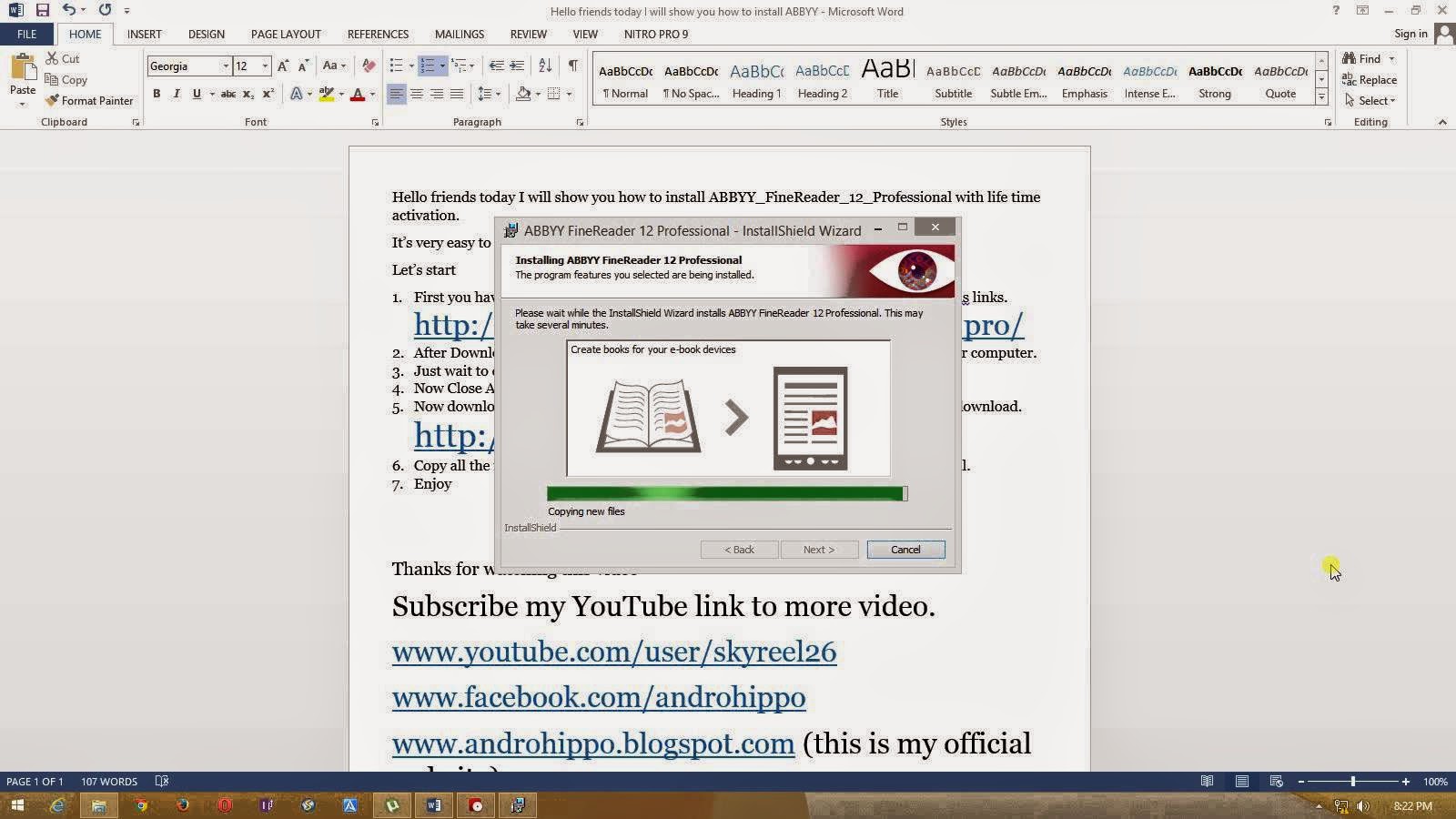Open the Select dropdown in Editing
The width and height of the screenshot is (1456, 819).
tap(1370, 100)
